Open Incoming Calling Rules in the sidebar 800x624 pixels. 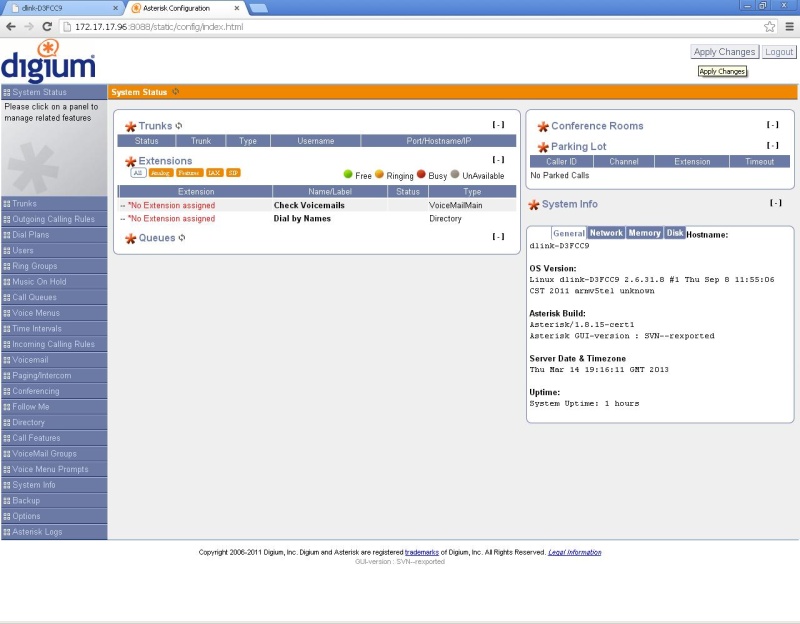tap(54, 344)
